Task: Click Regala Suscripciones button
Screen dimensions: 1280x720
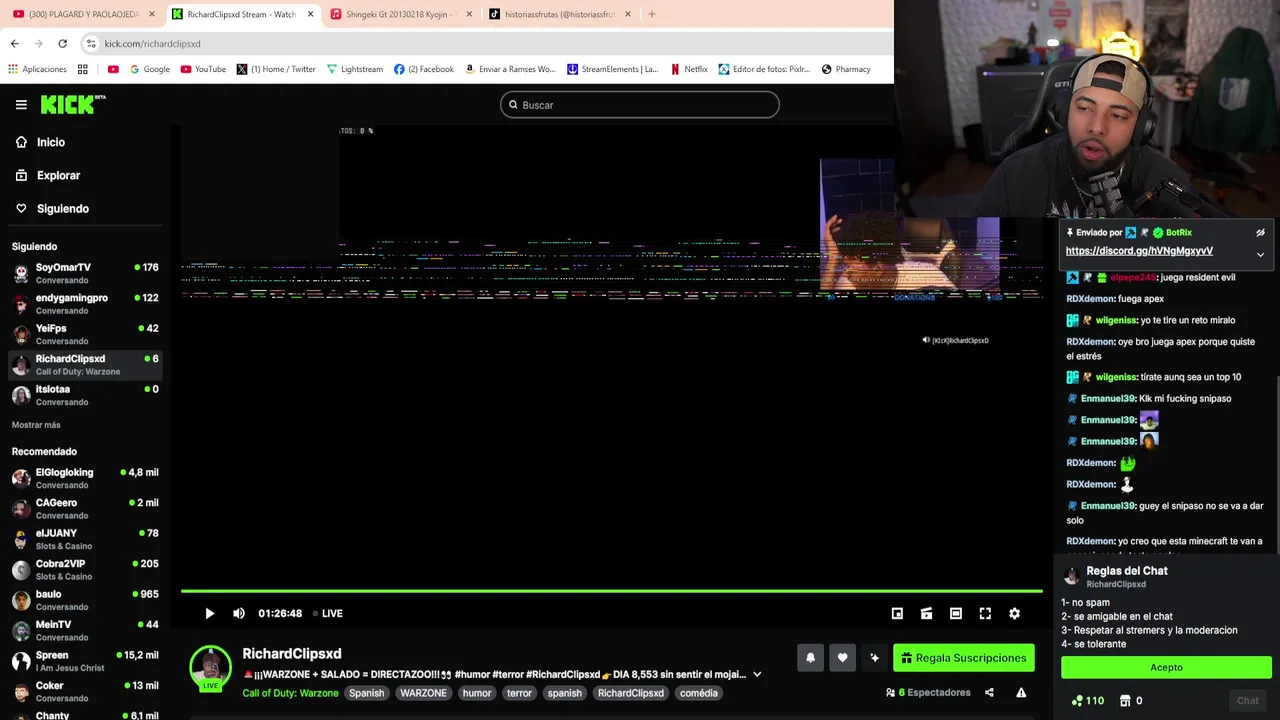Action: pos(963,657)
